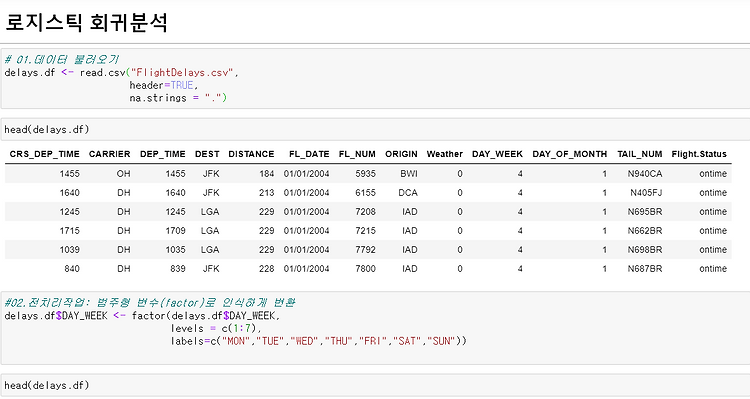750x399 pixels.
Task: Click tail number N405FJ
Action: pos(646,193)
